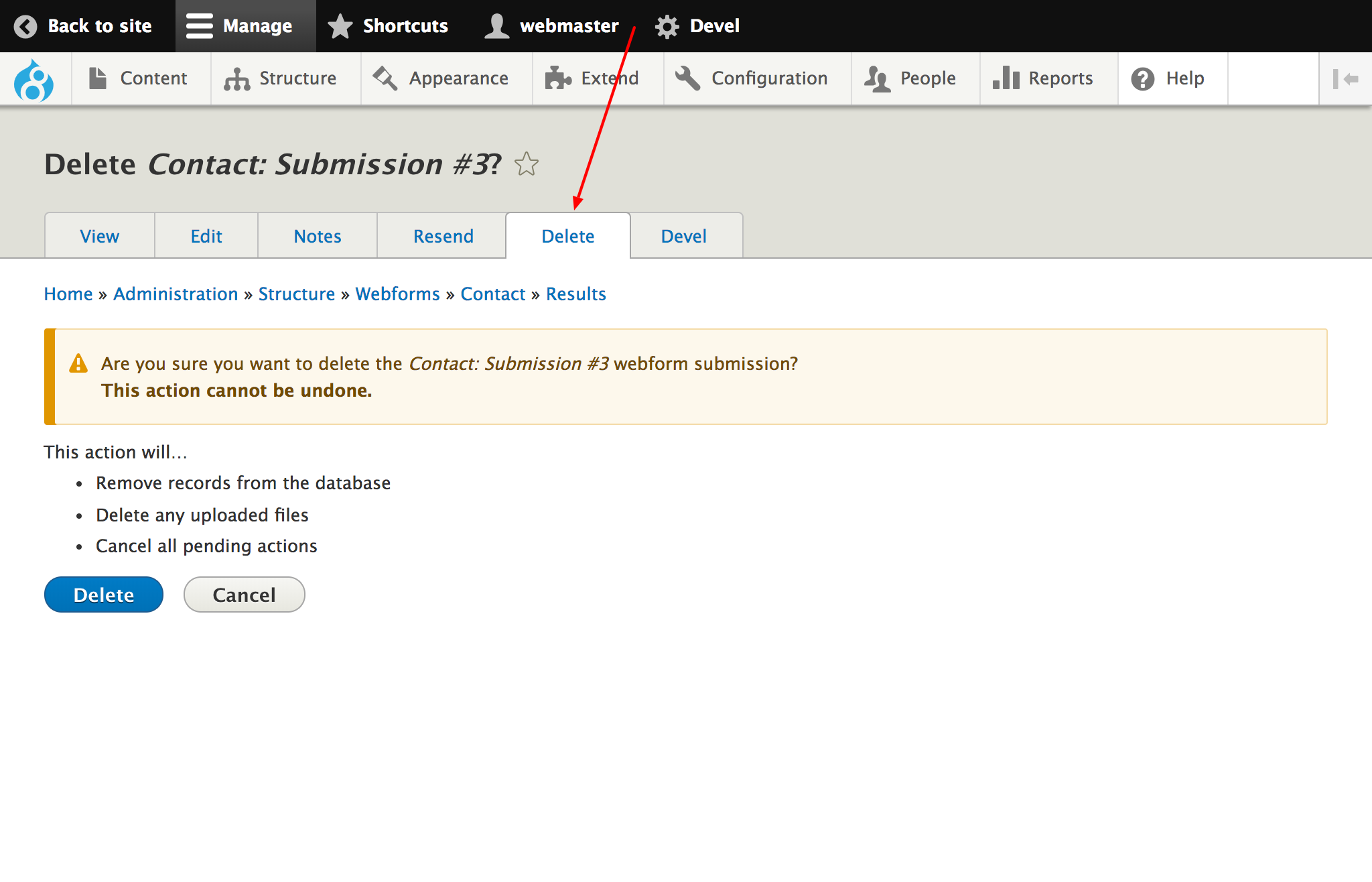This screenshot has height=882, width=1372.
Task: Click the Extend puzzle piece icon
Action: pyautogui.click(x=557, y=78)
